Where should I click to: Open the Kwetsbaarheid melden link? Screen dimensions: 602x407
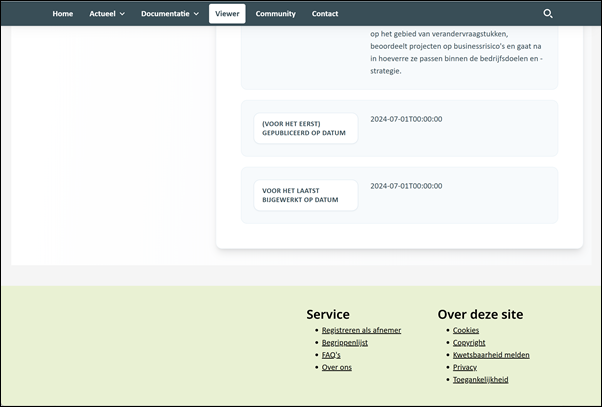click(x=491, y=355)
